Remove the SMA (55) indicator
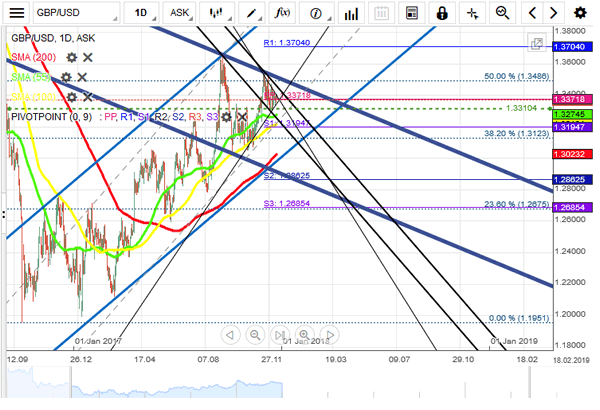 click(83, 77)
